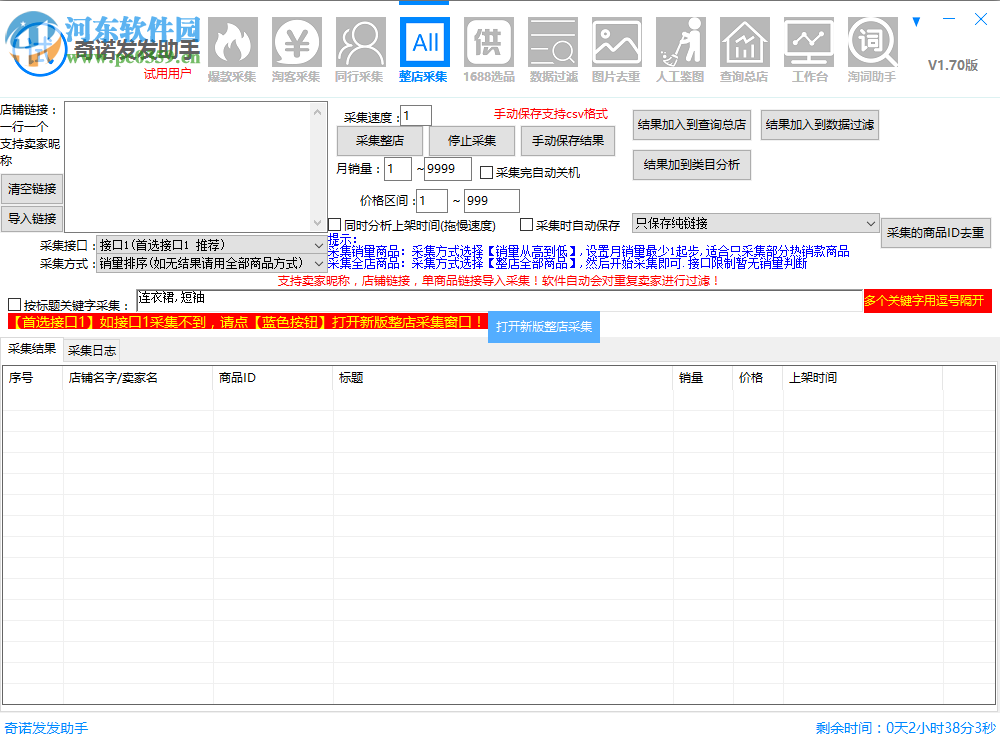
Task: Expand the 采集方式 dropdown
Action: (211, 263)
